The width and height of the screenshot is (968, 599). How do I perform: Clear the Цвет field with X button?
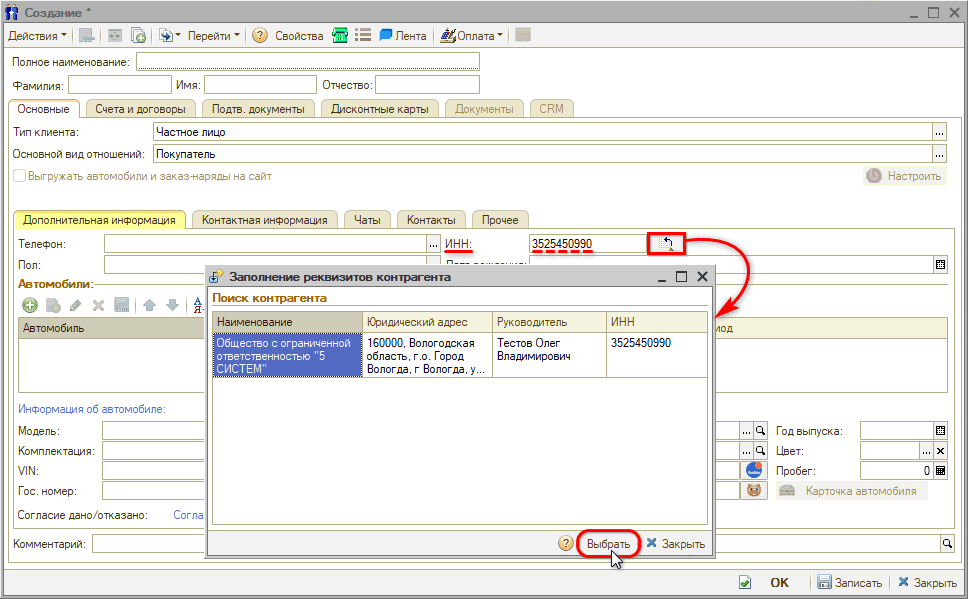(x=939, y=451)
